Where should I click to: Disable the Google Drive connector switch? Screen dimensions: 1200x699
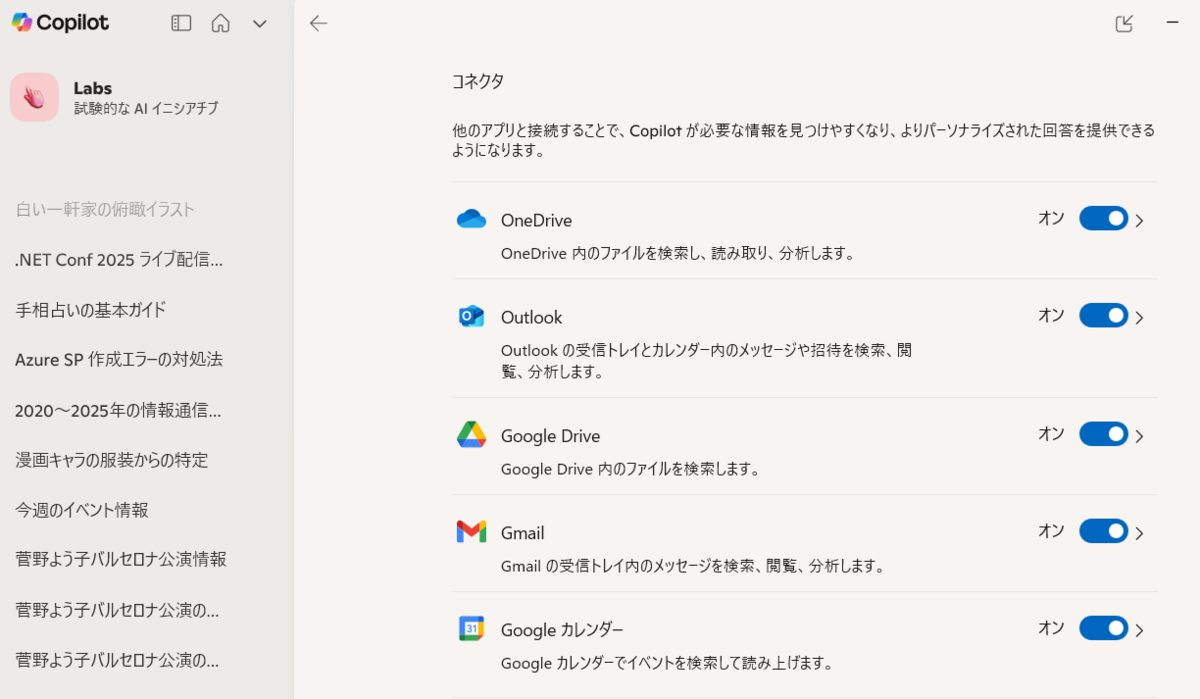tap(1103, 434)
